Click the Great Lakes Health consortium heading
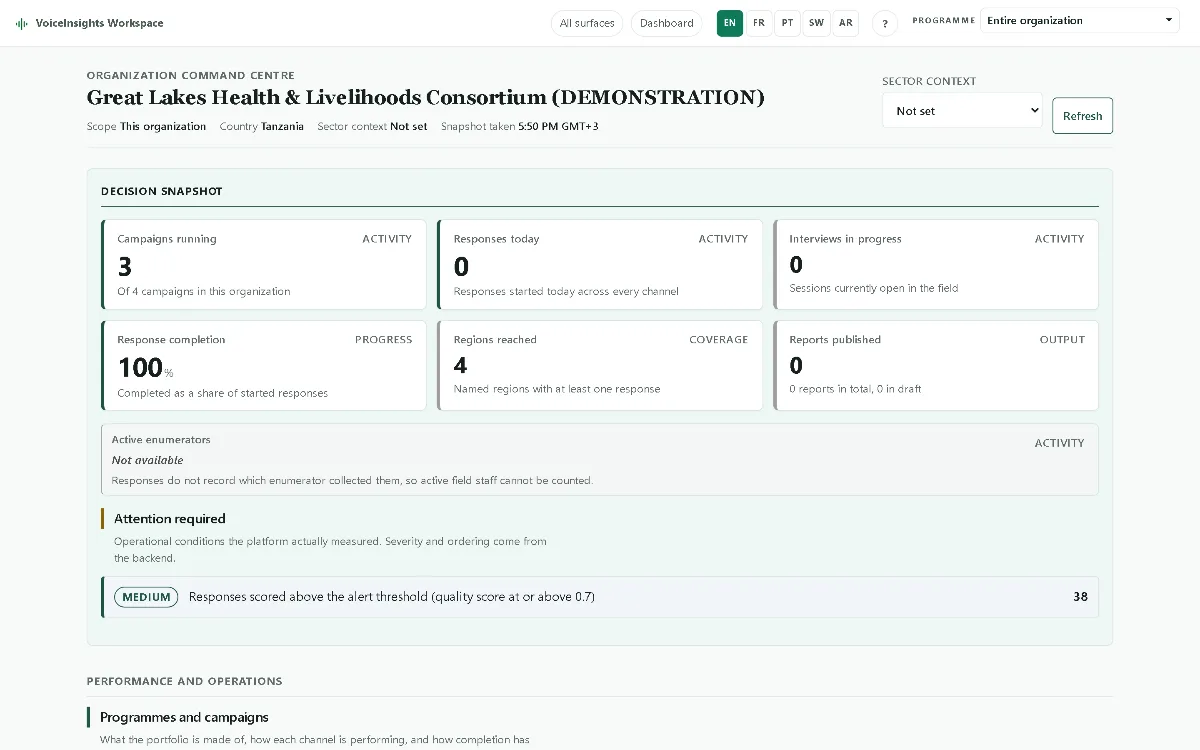This screenshot has height=750, width=1200. point(425,97)
